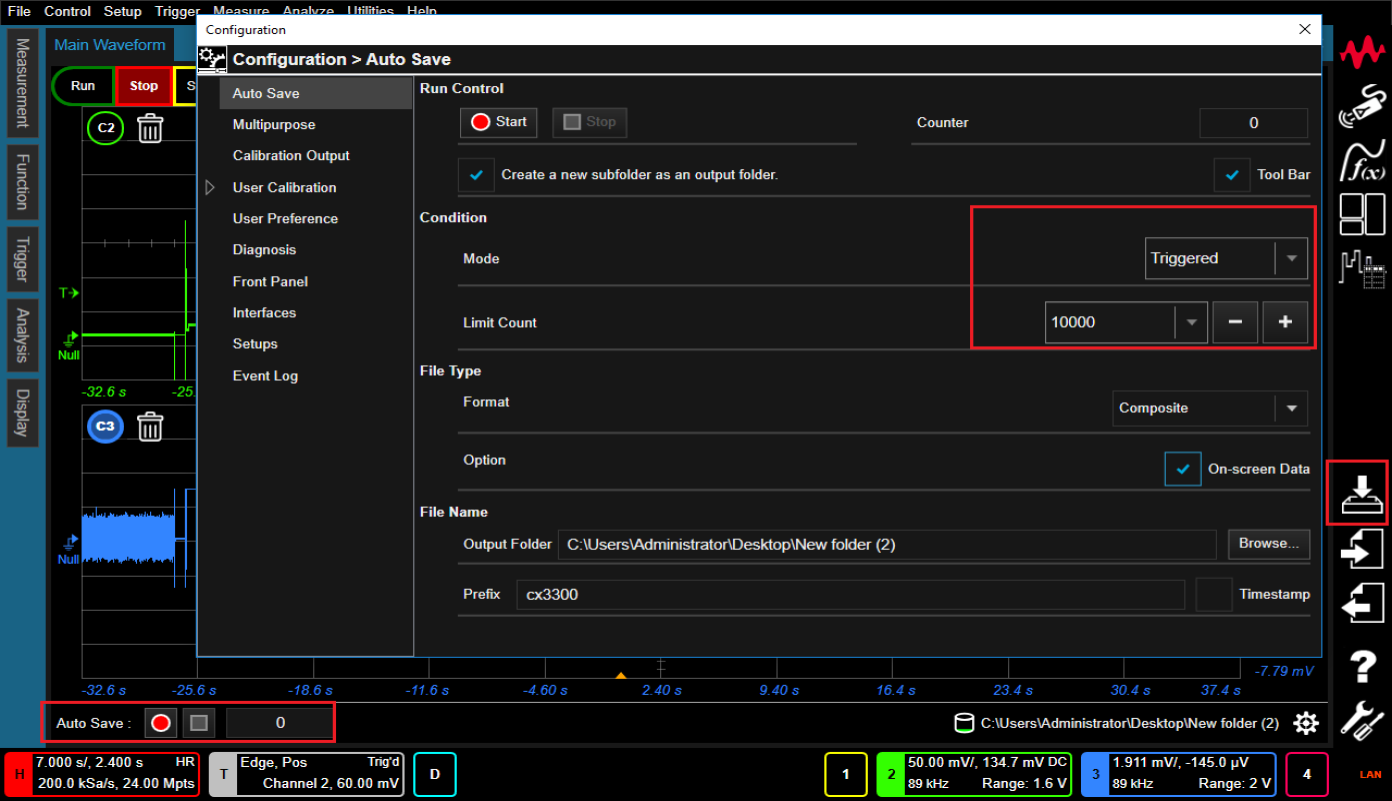Uncheck Create a new subfolder checkbox
Viewport: 1392px width, 801px height.
point(476,174)
